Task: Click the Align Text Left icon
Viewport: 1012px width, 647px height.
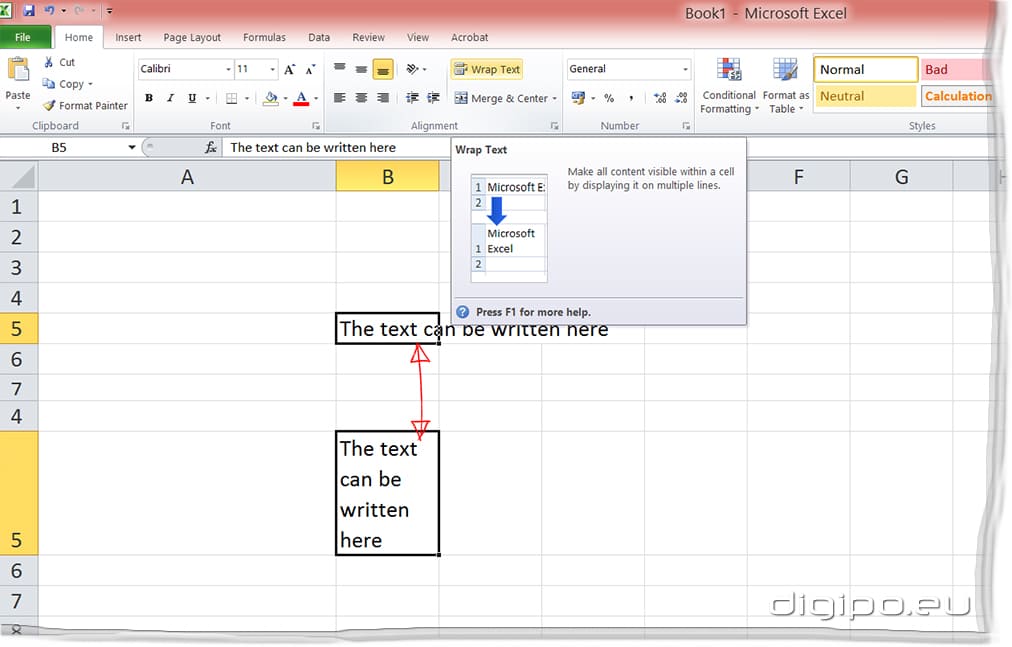Action: pos(339,98)
